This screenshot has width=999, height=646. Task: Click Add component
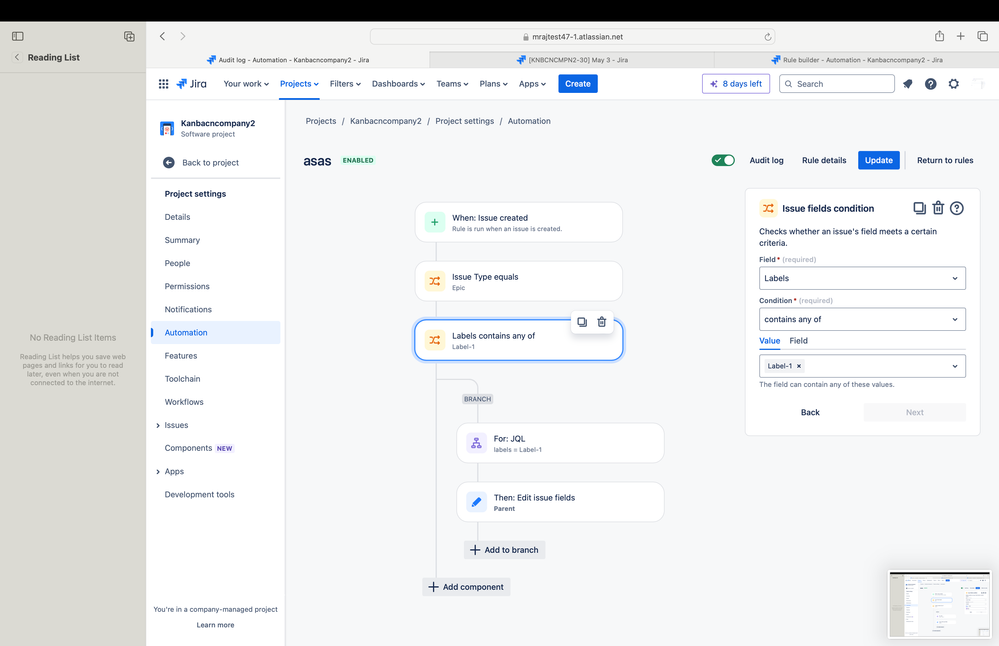[x=466, y=587]
